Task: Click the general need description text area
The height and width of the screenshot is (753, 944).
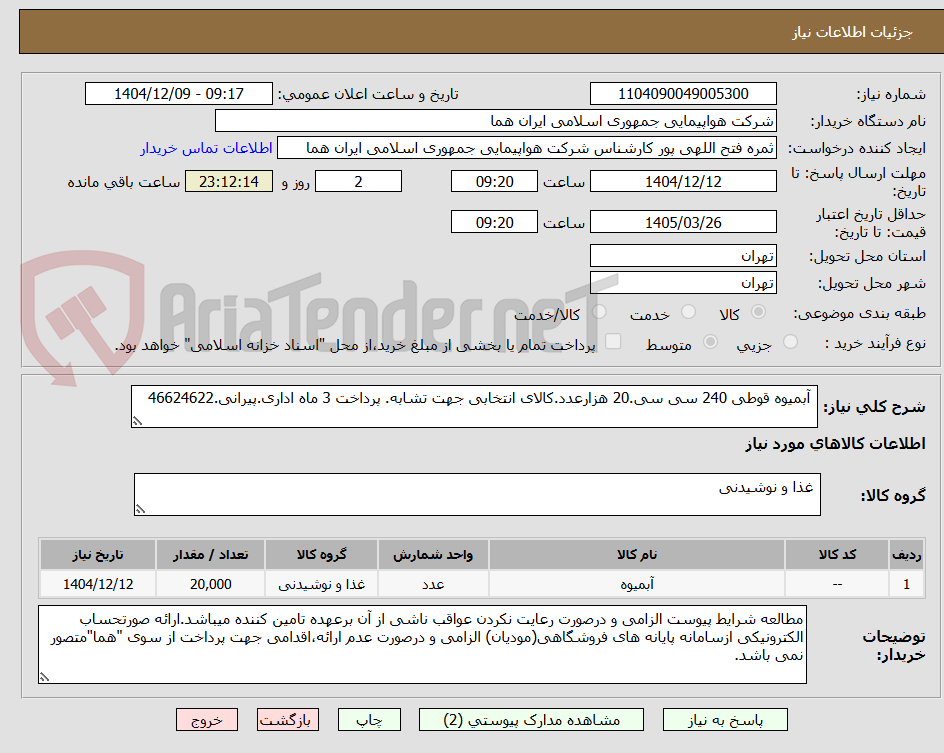Action: pos(474,407)
